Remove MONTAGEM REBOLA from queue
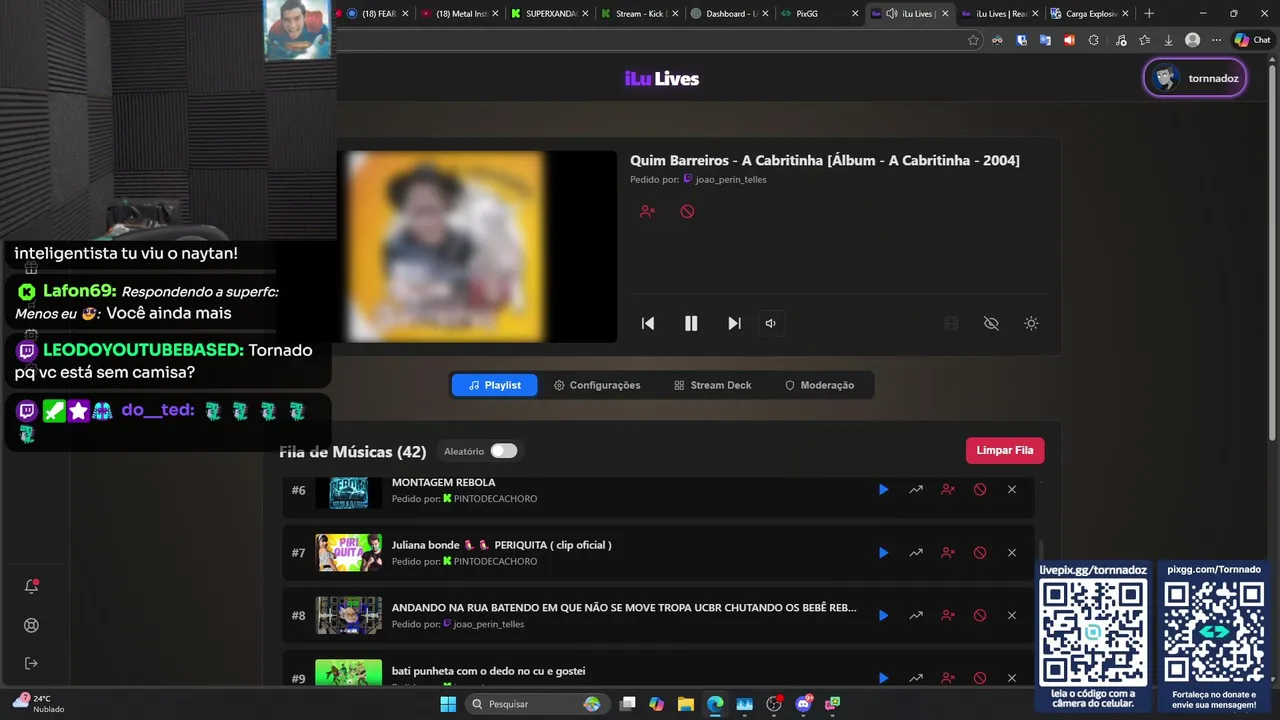Screen dimensions: 1280x720 click(x=1012, y=490)
